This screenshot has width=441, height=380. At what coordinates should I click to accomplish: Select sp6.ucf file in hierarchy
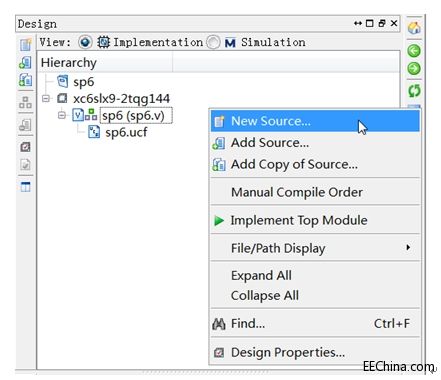point(126,132)
